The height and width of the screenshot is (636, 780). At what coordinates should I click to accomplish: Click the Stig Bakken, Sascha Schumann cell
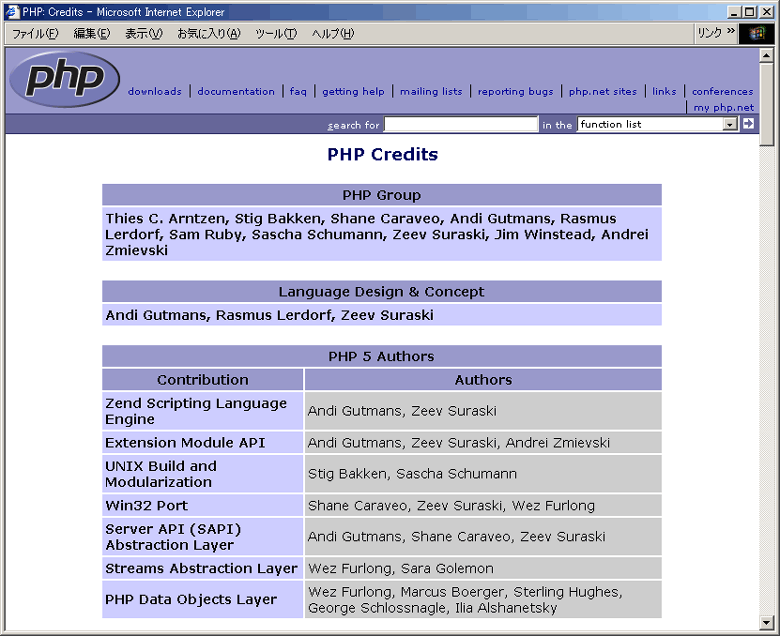click(x=483, y=474)
